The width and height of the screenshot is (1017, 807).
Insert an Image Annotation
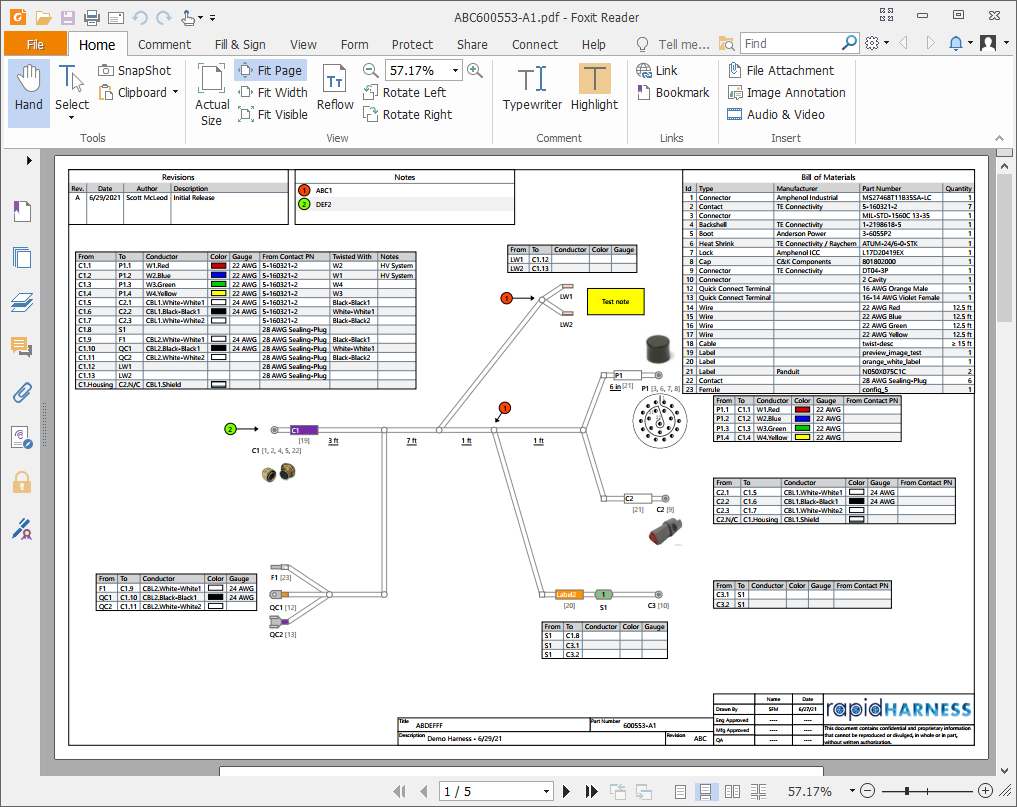pos(786,92)
